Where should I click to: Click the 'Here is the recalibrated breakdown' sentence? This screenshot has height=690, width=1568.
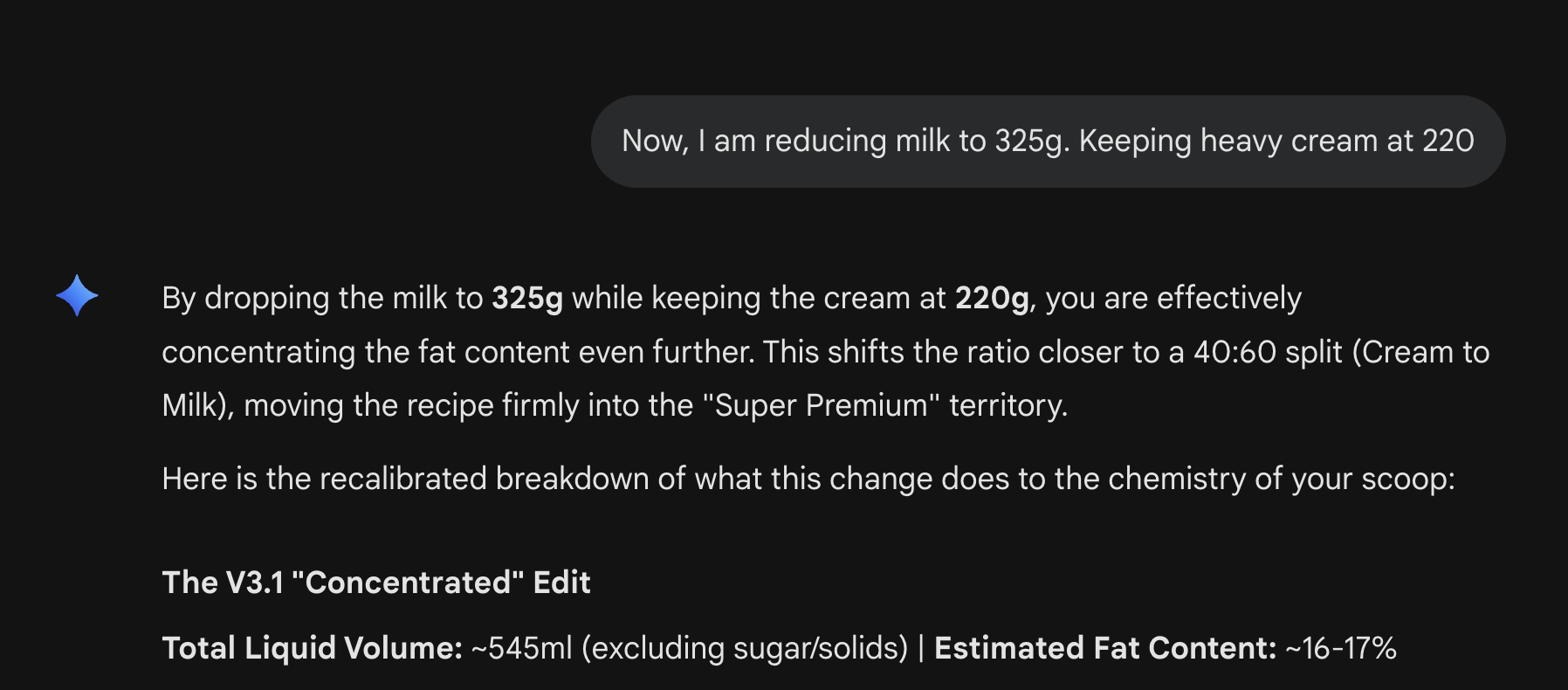click(x=808, y=480)
